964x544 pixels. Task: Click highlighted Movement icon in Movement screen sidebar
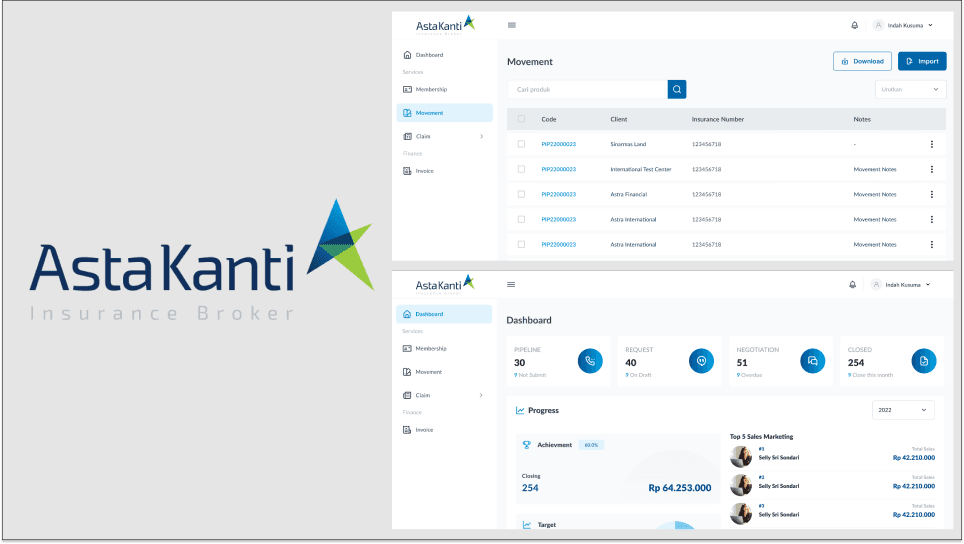coord(407,113)
